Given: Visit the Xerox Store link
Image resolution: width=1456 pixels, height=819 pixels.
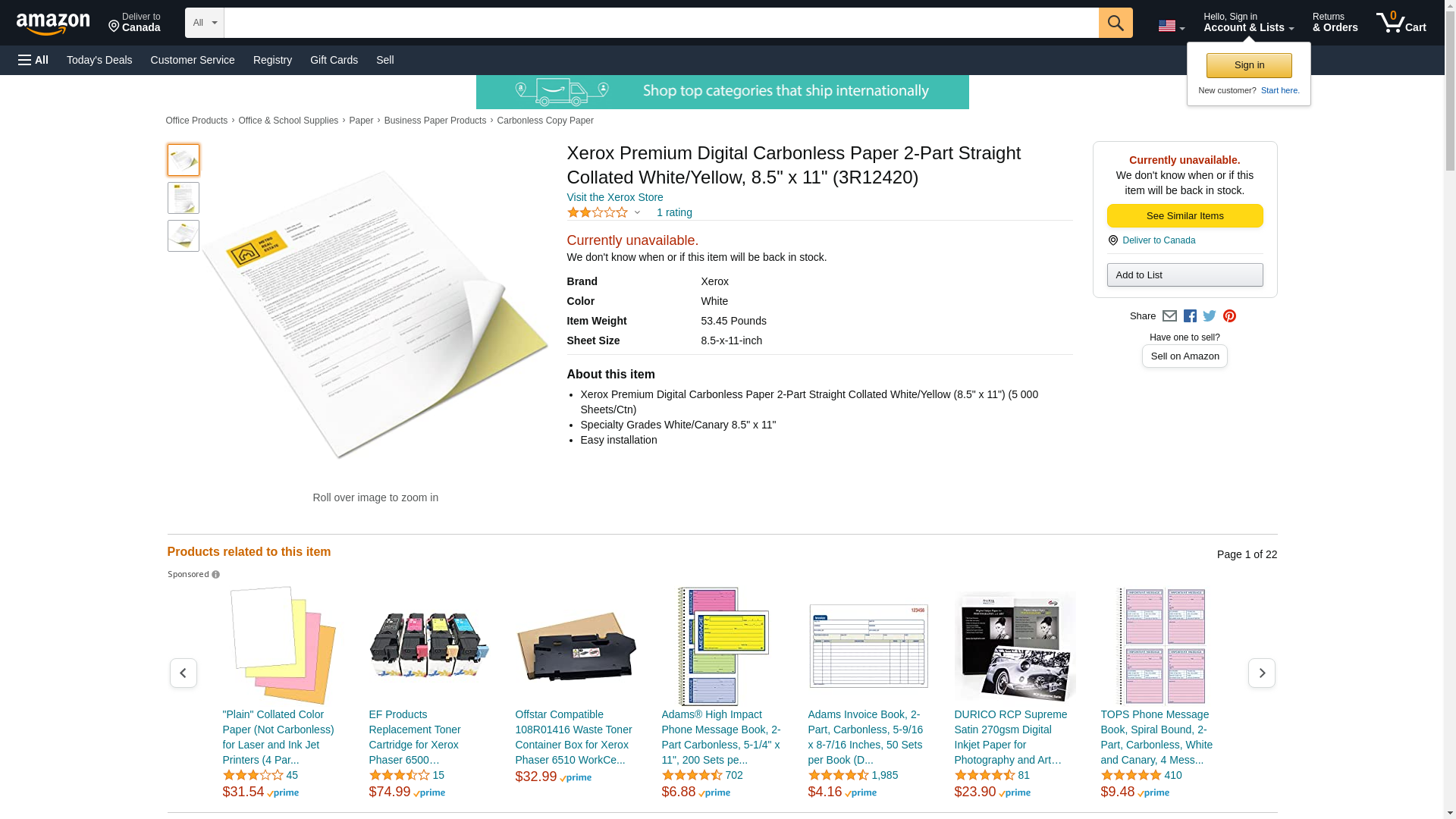Looking at the screenshot, I should click(x=615, y=197).
